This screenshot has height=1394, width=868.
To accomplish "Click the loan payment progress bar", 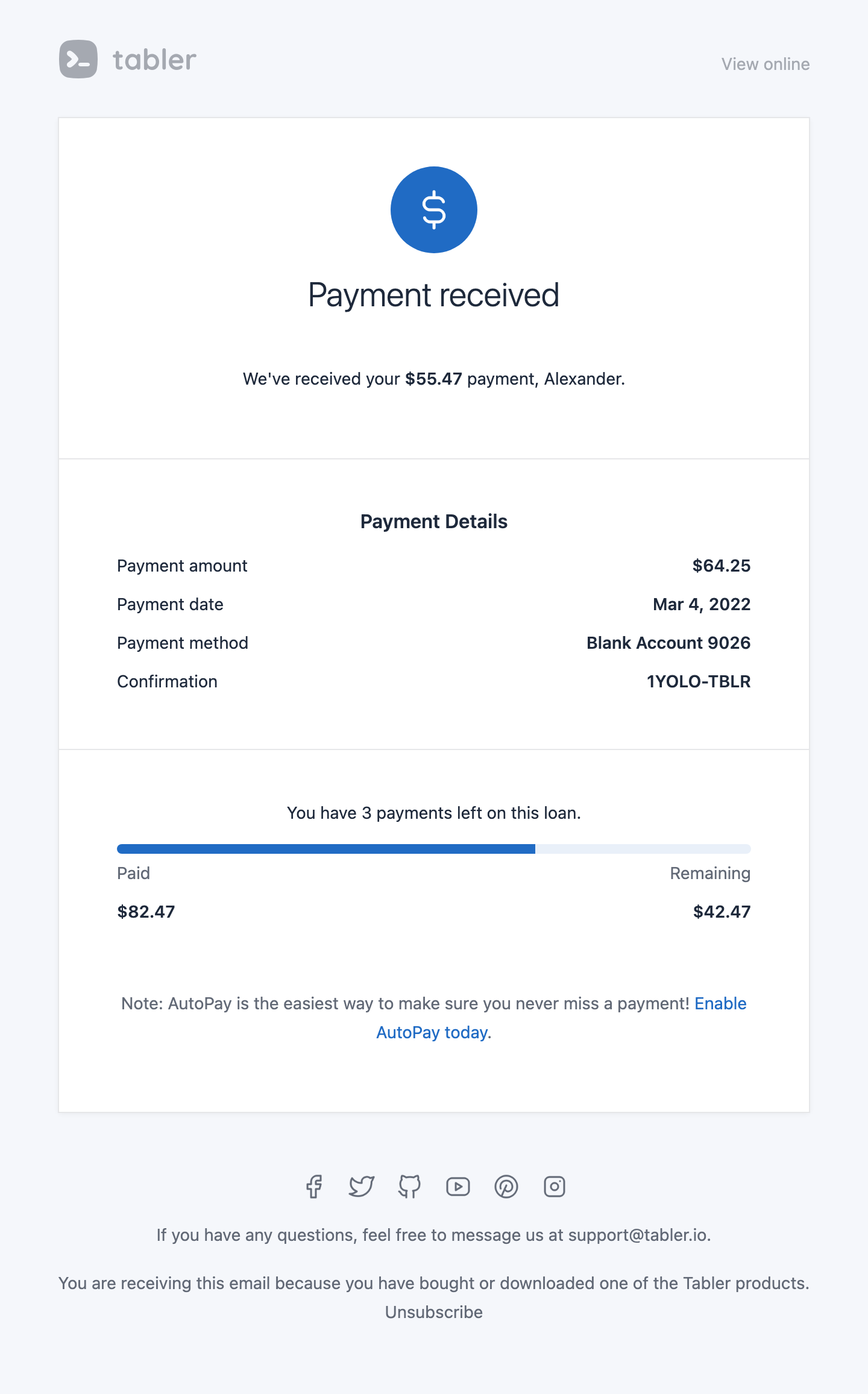I will [434, 849].
